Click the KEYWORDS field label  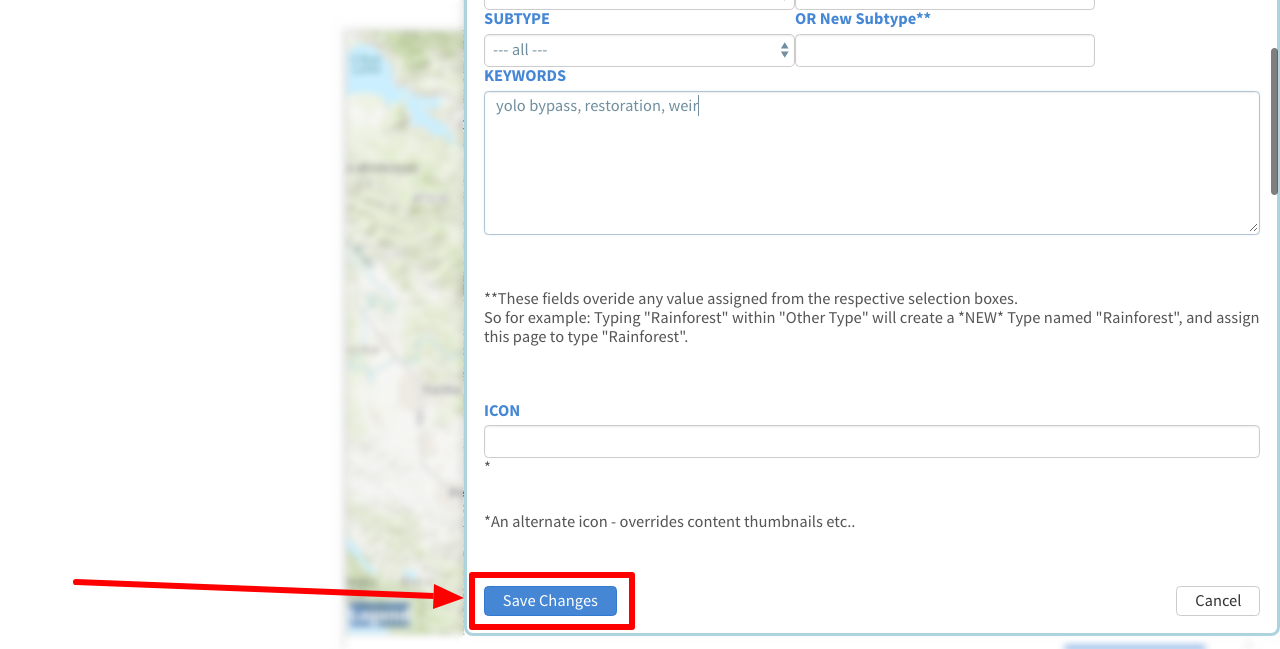pos(524,76)
